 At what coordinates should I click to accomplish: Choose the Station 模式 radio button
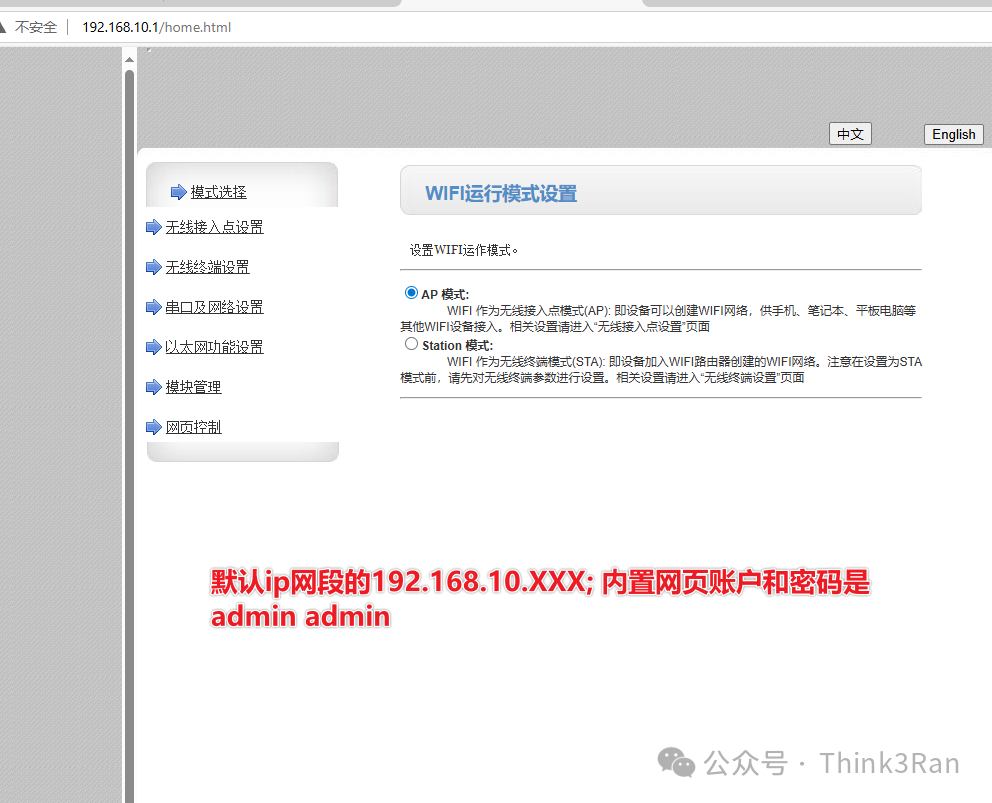pyautogui.click(x=411, y=344)
